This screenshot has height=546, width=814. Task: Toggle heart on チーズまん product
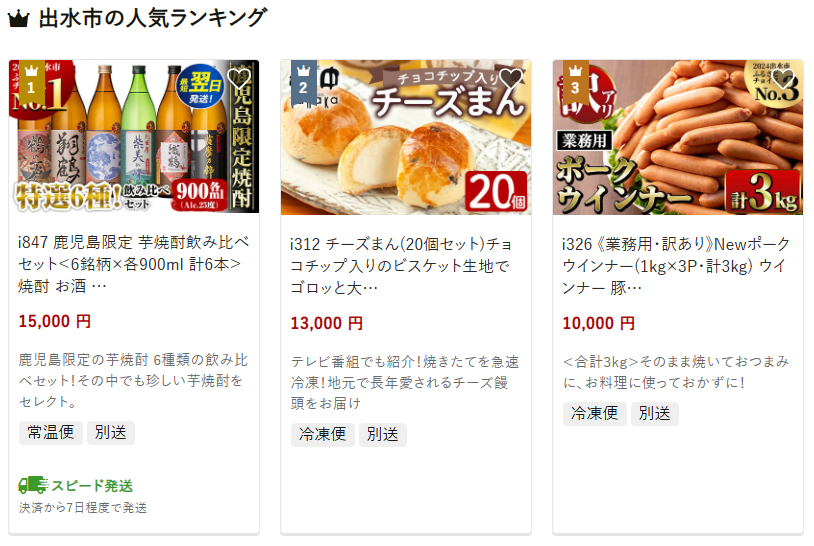pyautogui.click(x=511, y=79)
